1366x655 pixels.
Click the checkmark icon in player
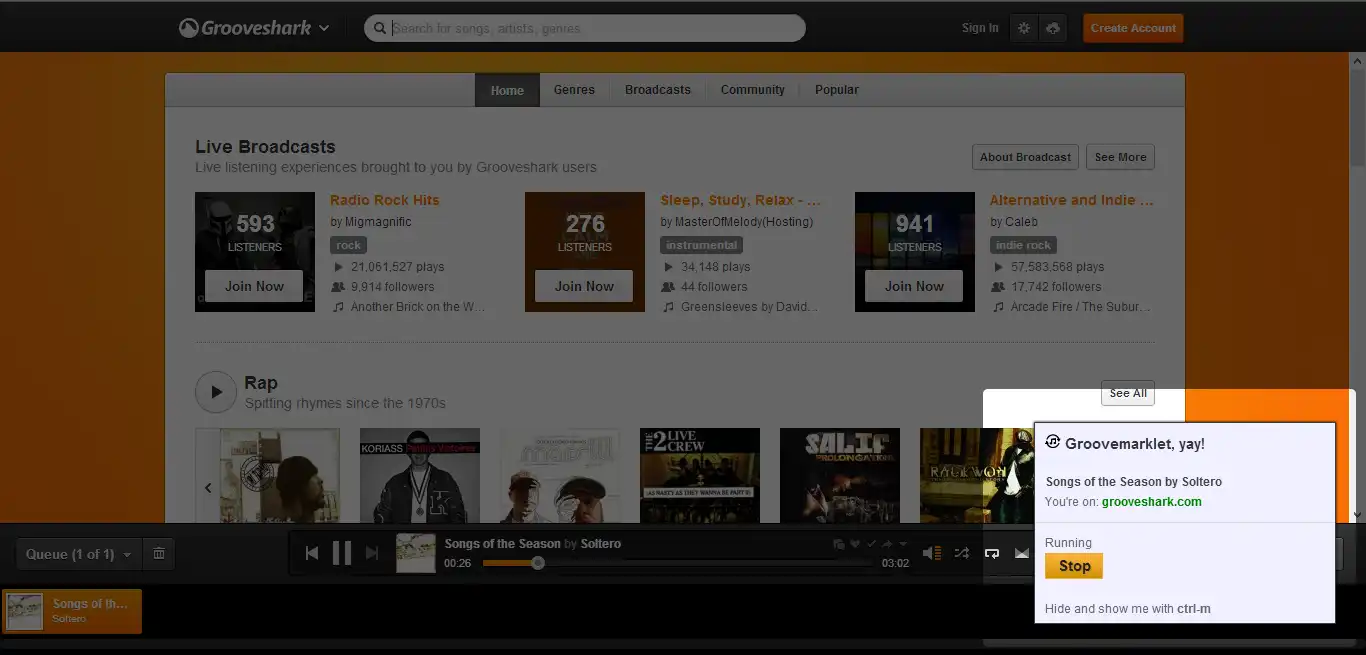point(871,544)
